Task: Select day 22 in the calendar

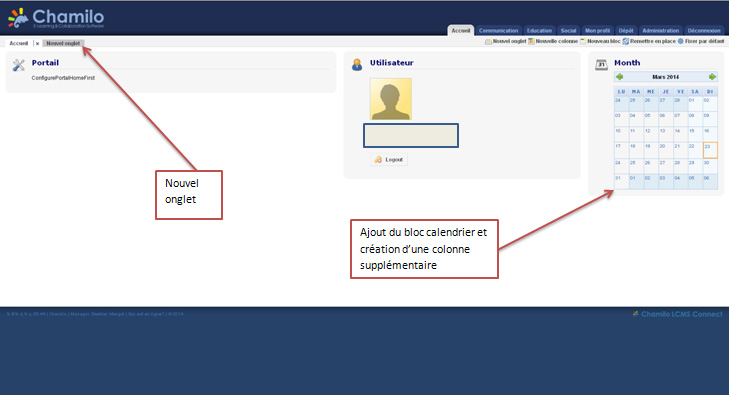Action: pyautogui.click(x=695, y=150)
